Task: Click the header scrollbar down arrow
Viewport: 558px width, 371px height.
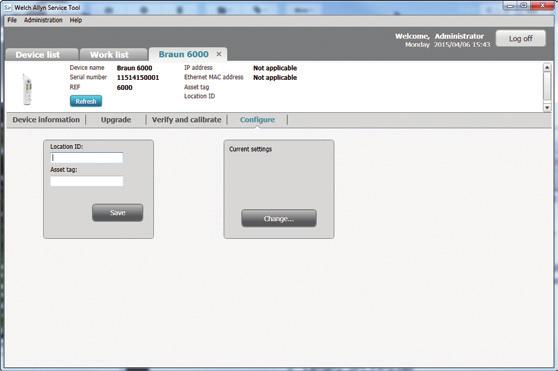Action: (x=547, y=107)
